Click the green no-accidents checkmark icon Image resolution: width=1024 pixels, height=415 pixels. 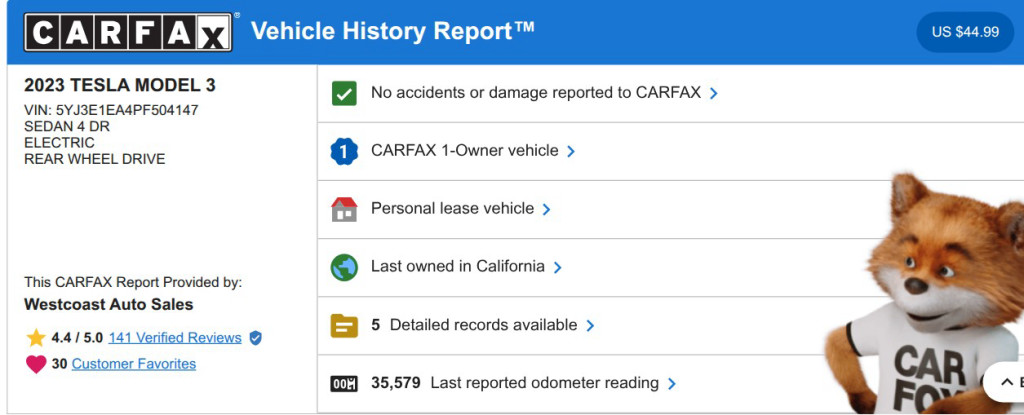point(344,93)
